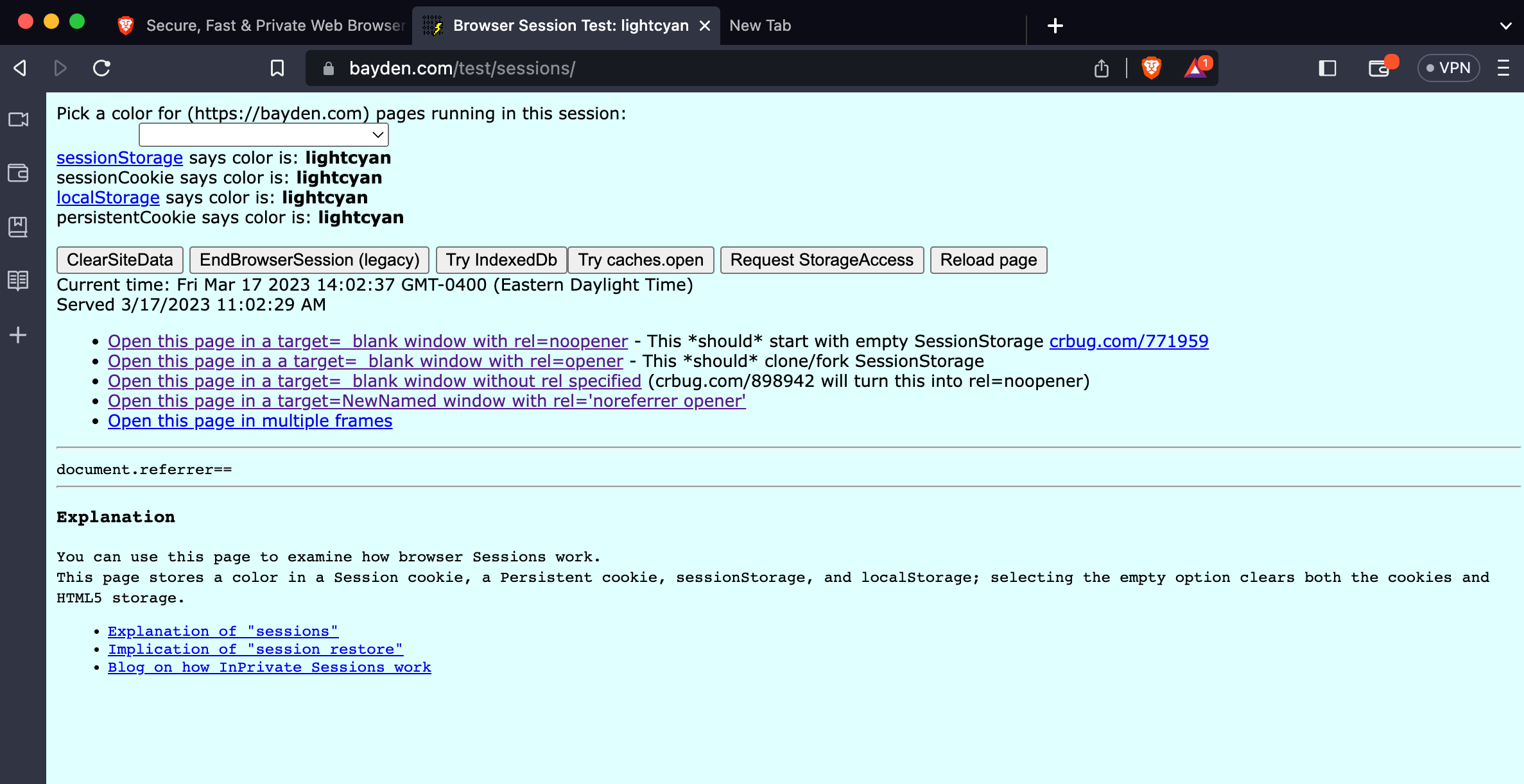This screenshot has width=1524, height=784.
Task: Toggle the sidebar panel icon
Action: click(x=1328, y=68)
